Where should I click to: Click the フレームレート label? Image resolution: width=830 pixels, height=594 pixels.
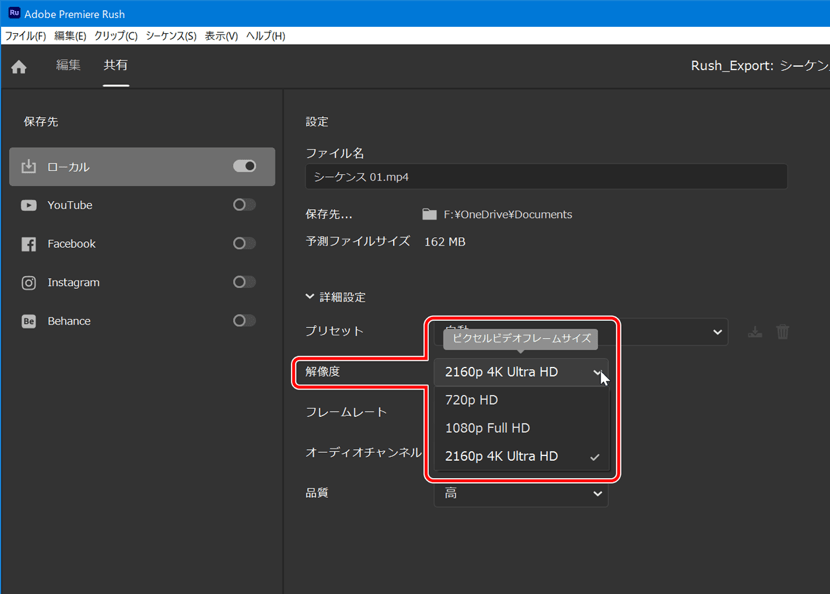coord(346,412)
